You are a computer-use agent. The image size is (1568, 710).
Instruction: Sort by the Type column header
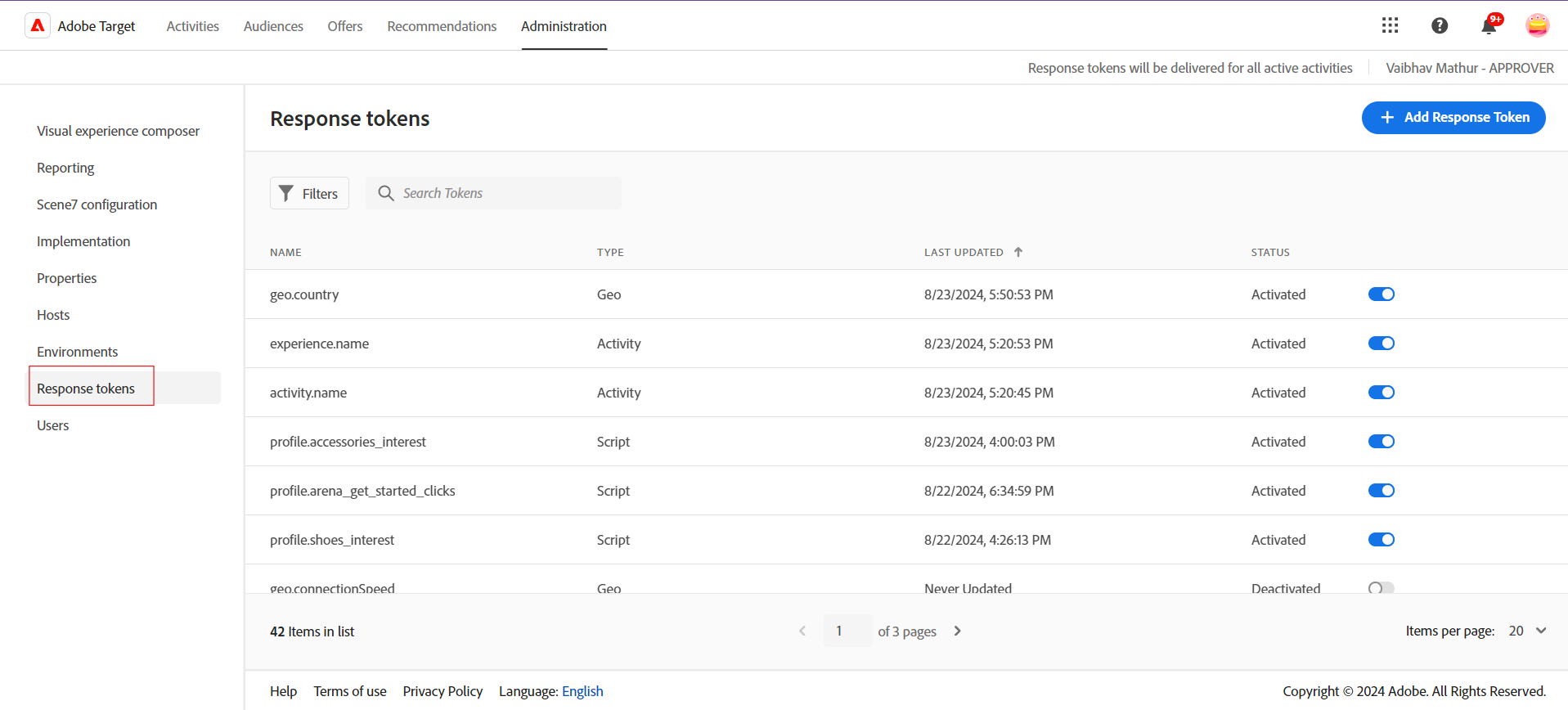coord(610,252)
